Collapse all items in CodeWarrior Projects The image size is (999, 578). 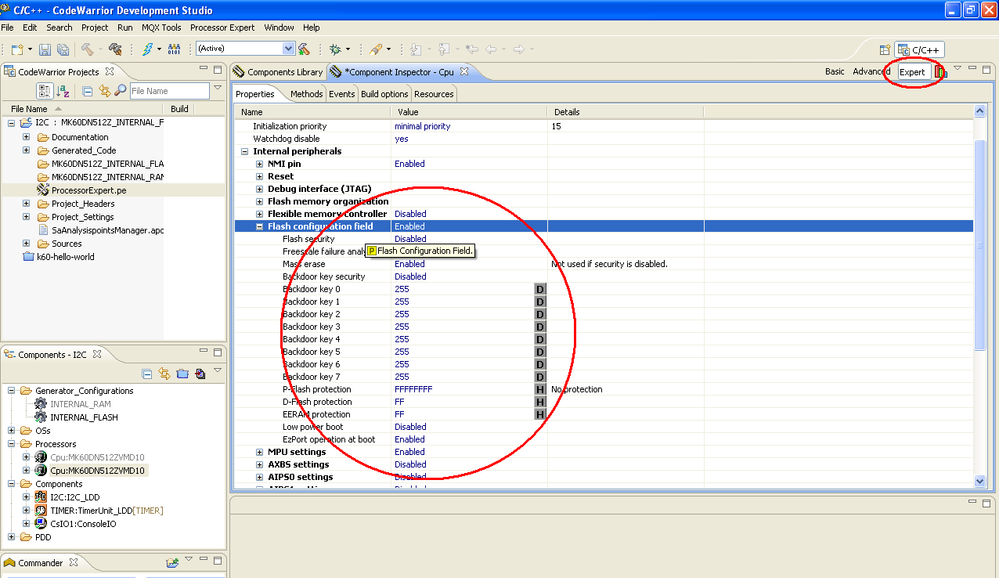click(87, 91)
